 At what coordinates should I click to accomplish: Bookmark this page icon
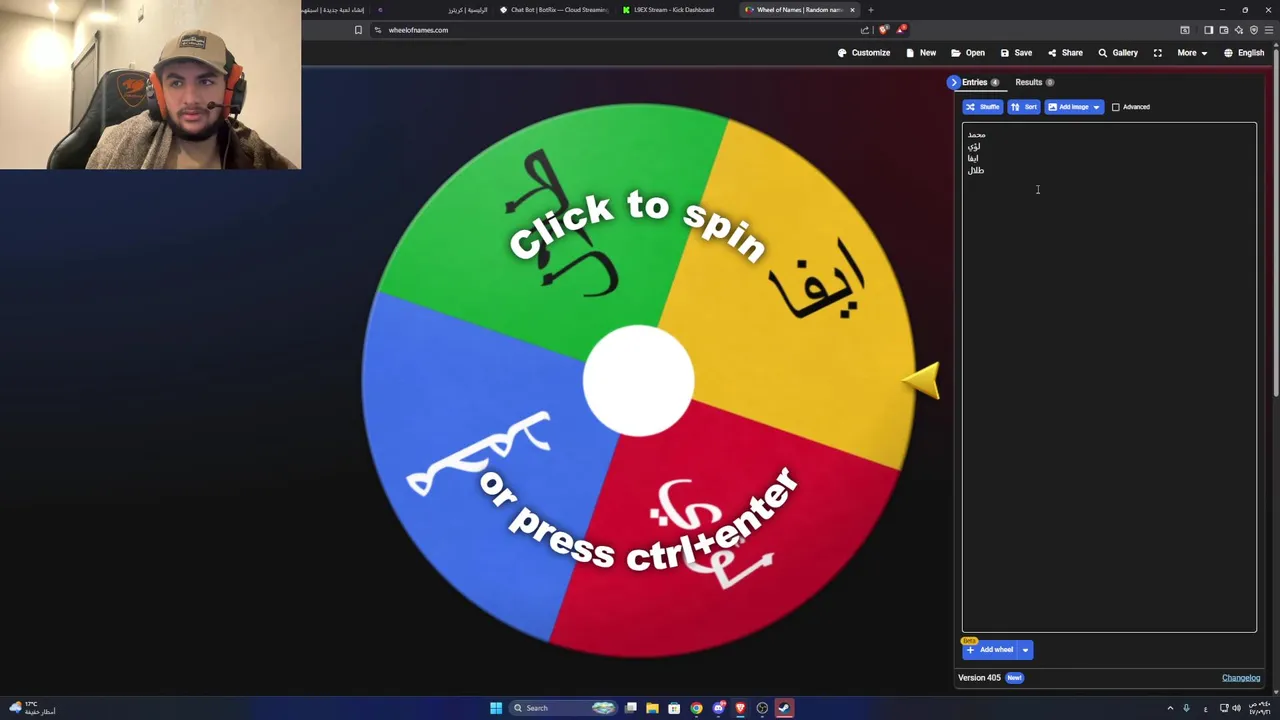[358, 30]
